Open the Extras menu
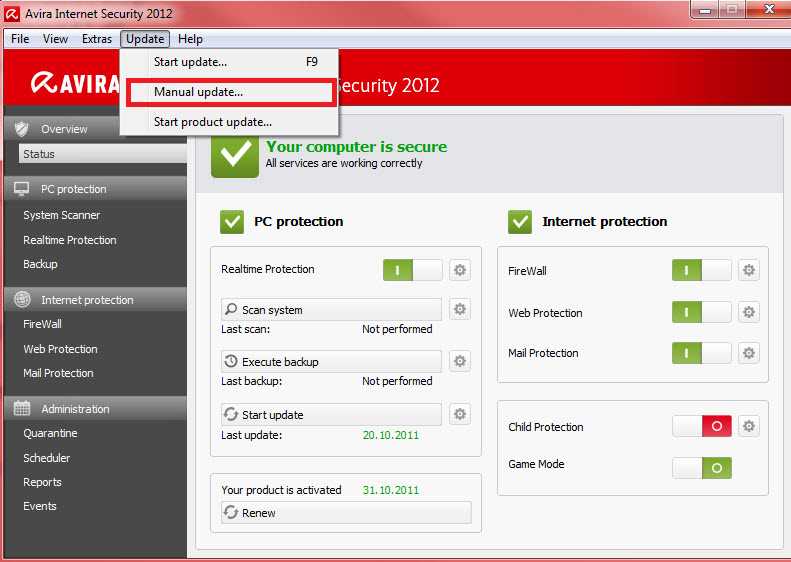Screen dimensions: 791x562 click(x=97, y=39)
